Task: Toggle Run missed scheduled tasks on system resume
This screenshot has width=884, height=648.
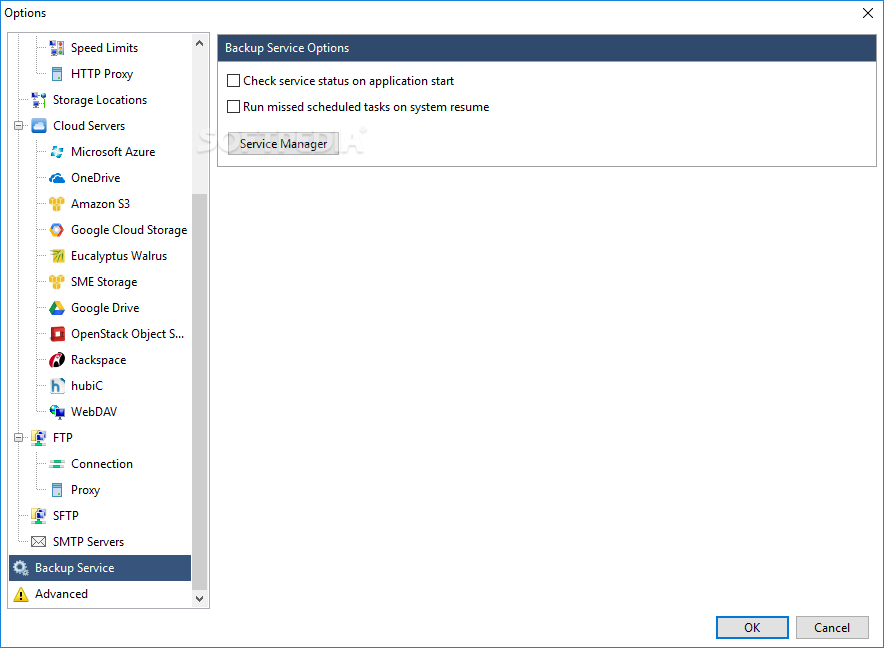Action: coord(233,107)
